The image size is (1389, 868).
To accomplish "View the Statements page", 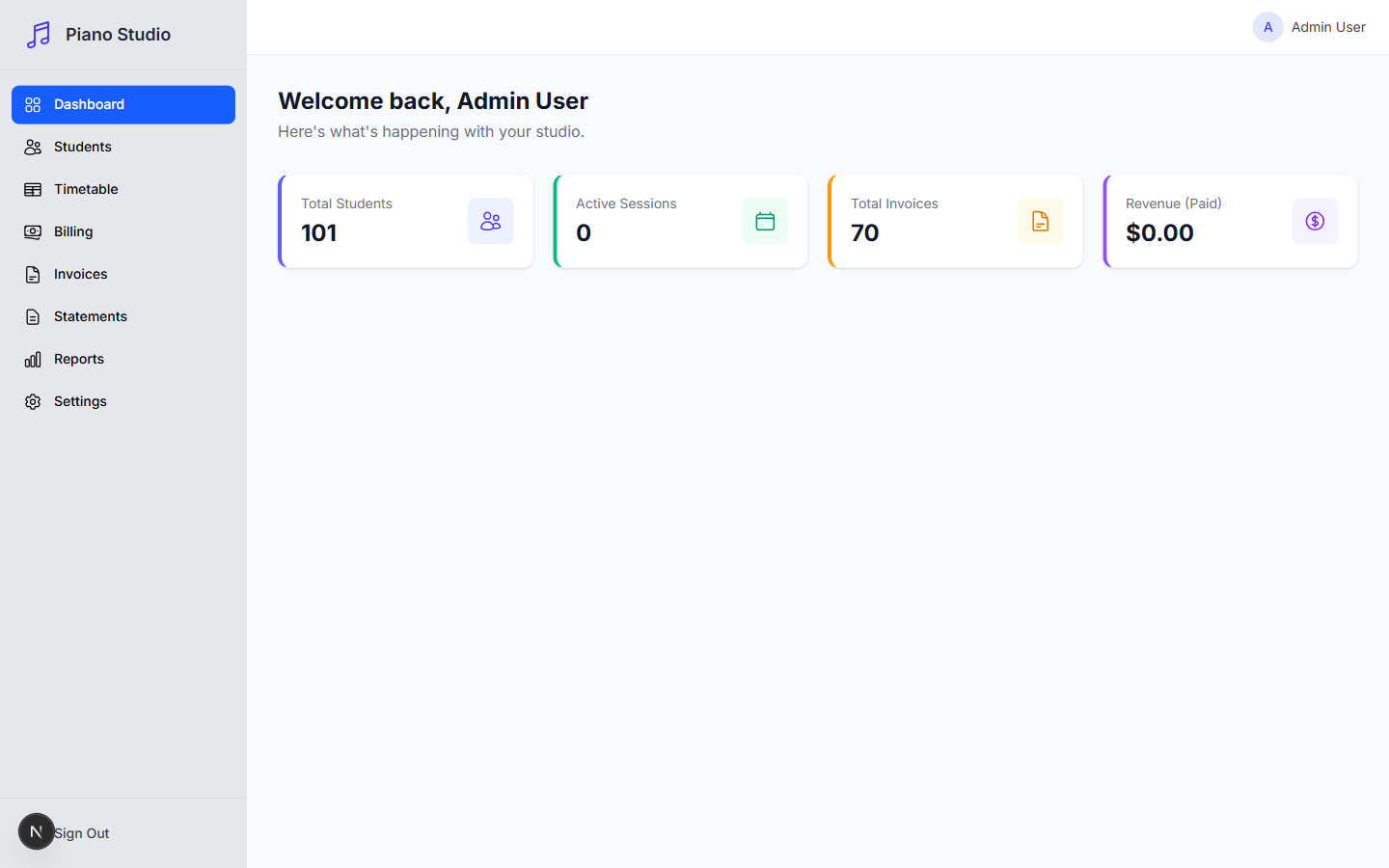I will point(123,316).
